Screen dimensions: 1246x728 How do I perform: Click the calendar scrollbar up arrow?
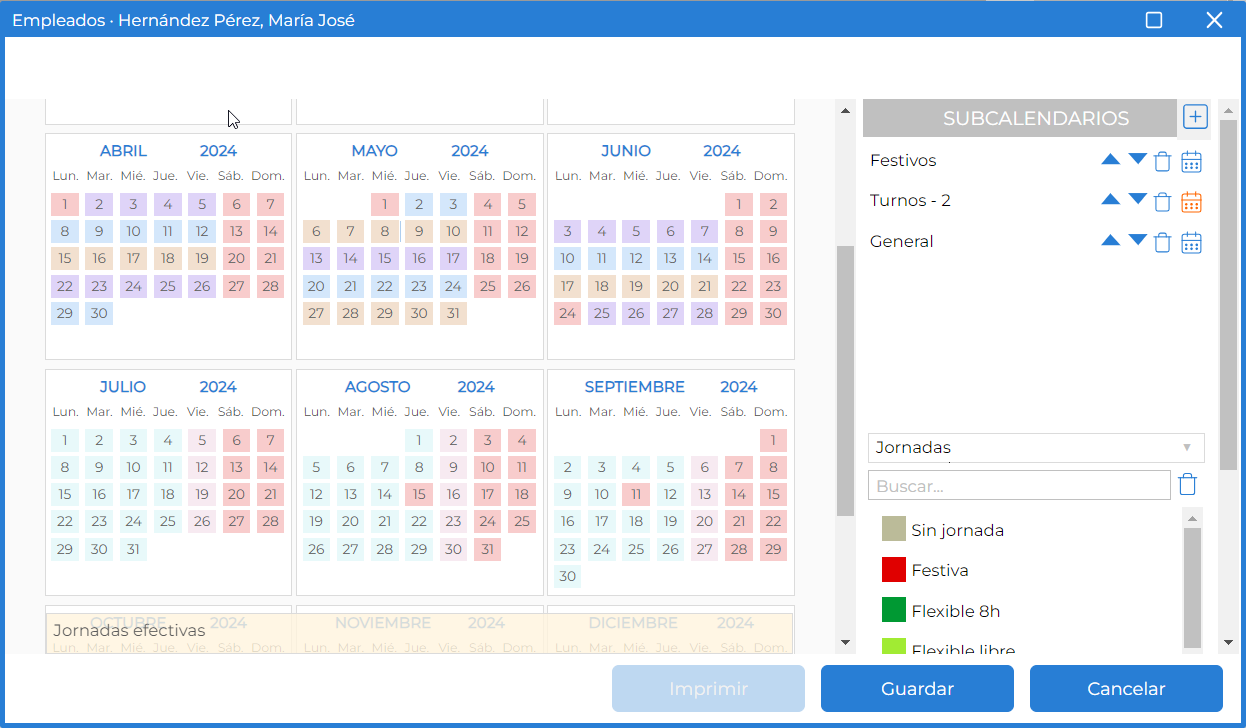point(845,111)
